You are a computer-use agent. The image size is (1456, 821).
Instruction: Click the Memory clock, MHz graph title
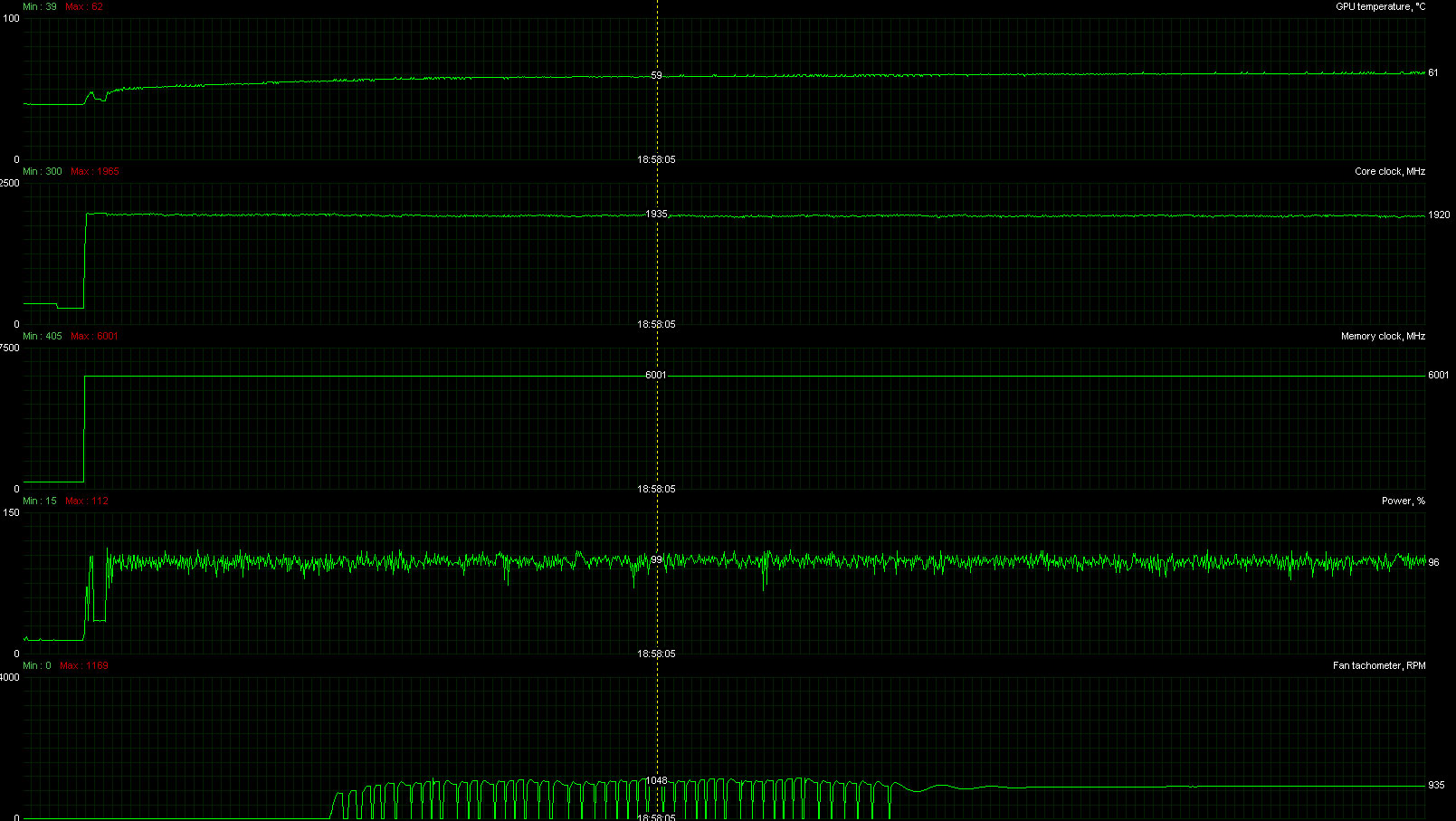1383,337
